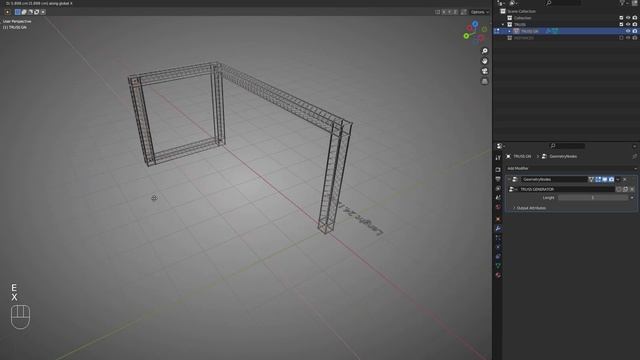Open Outliner filter dropdown
This screenshot has height=360, width=640.
(x=624, y=3)
